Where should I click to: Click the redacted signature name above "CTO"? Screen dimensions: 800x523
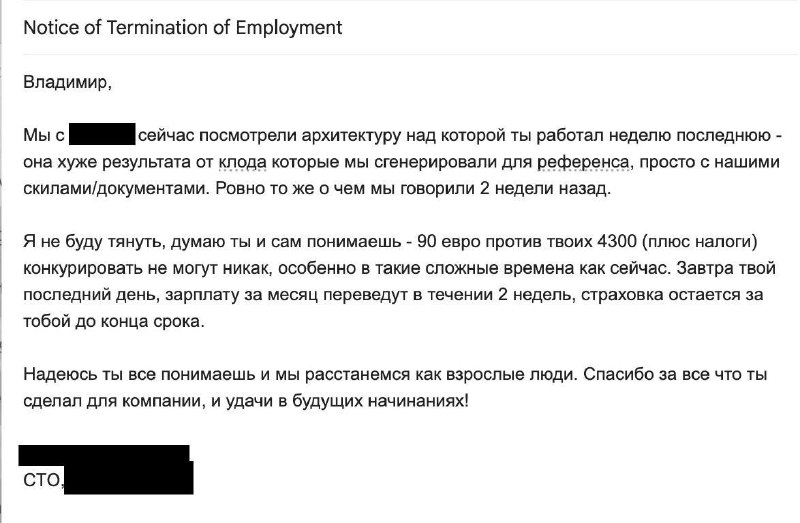pyautogui.click(x=104, y=453)
